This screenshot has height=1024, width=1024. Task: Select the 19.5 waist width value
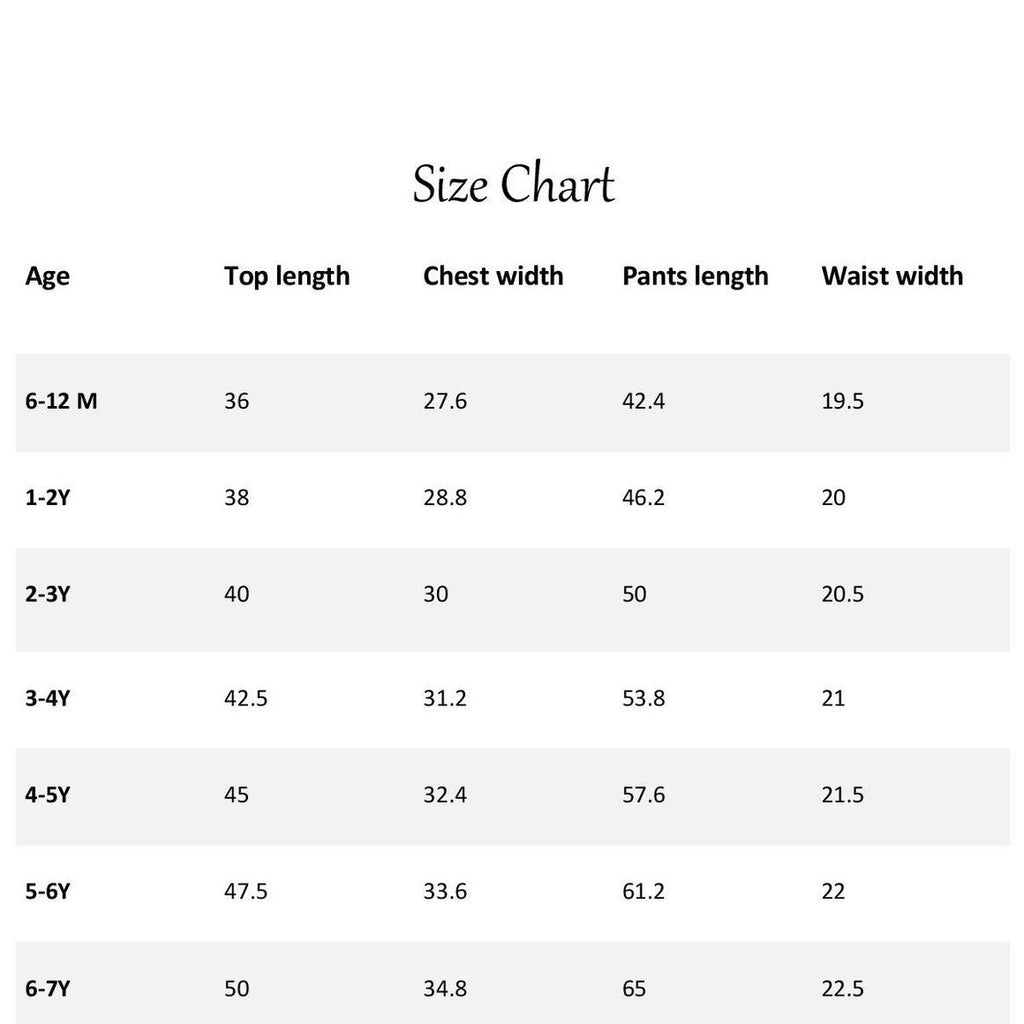(842, 400)
